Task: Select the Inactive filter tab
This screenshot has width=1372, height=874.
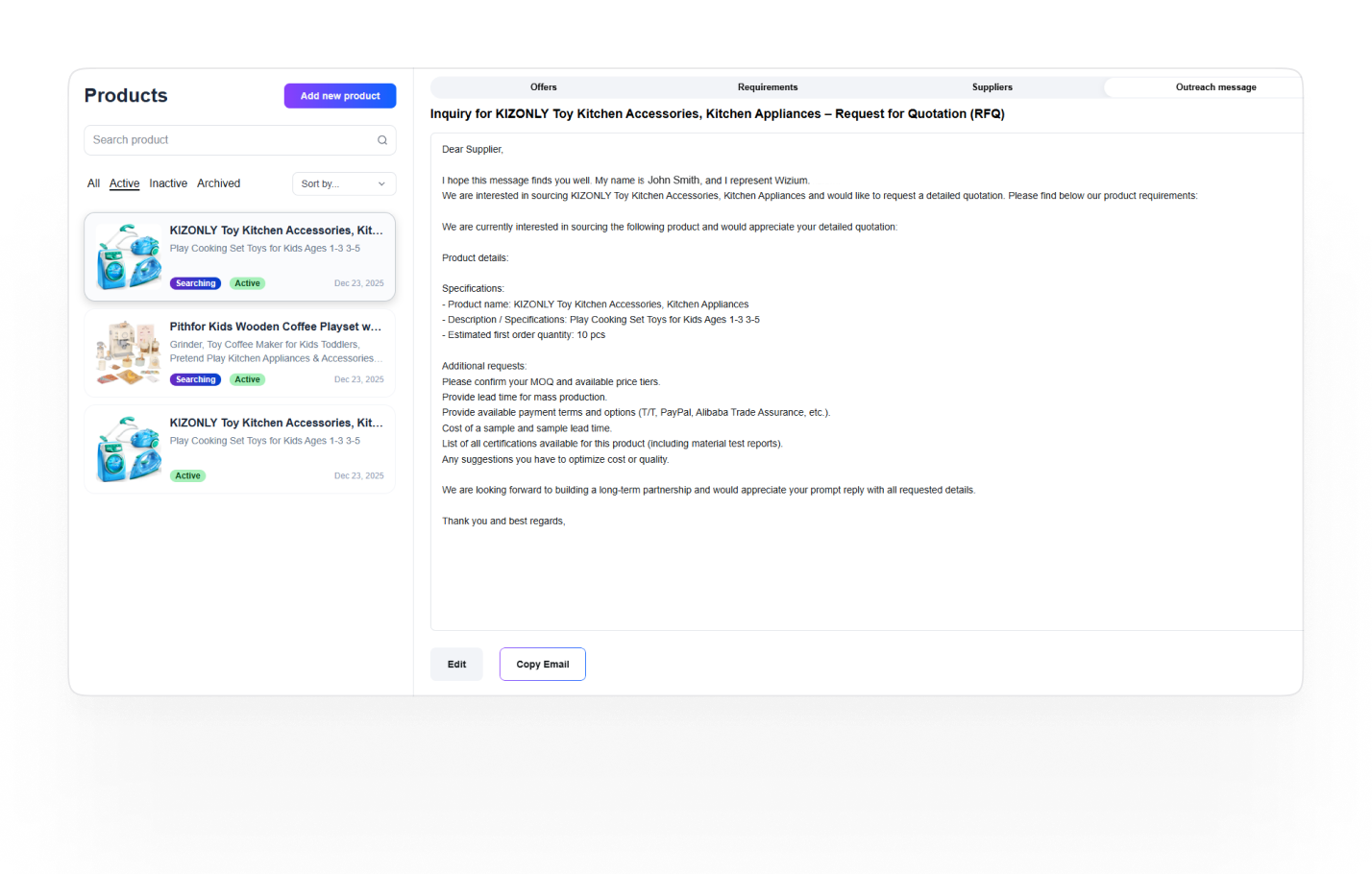Action: coord(168,183)
